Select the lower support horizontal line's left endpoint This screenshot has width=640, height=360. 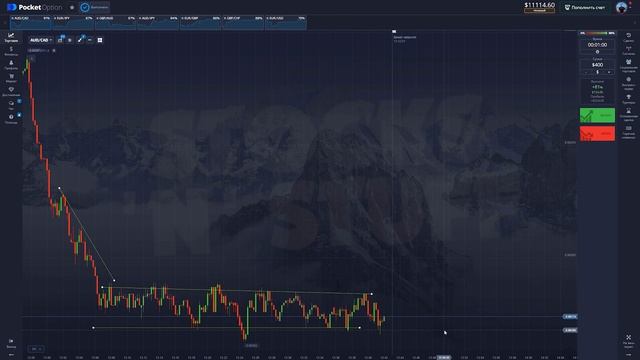coord(93,328)
